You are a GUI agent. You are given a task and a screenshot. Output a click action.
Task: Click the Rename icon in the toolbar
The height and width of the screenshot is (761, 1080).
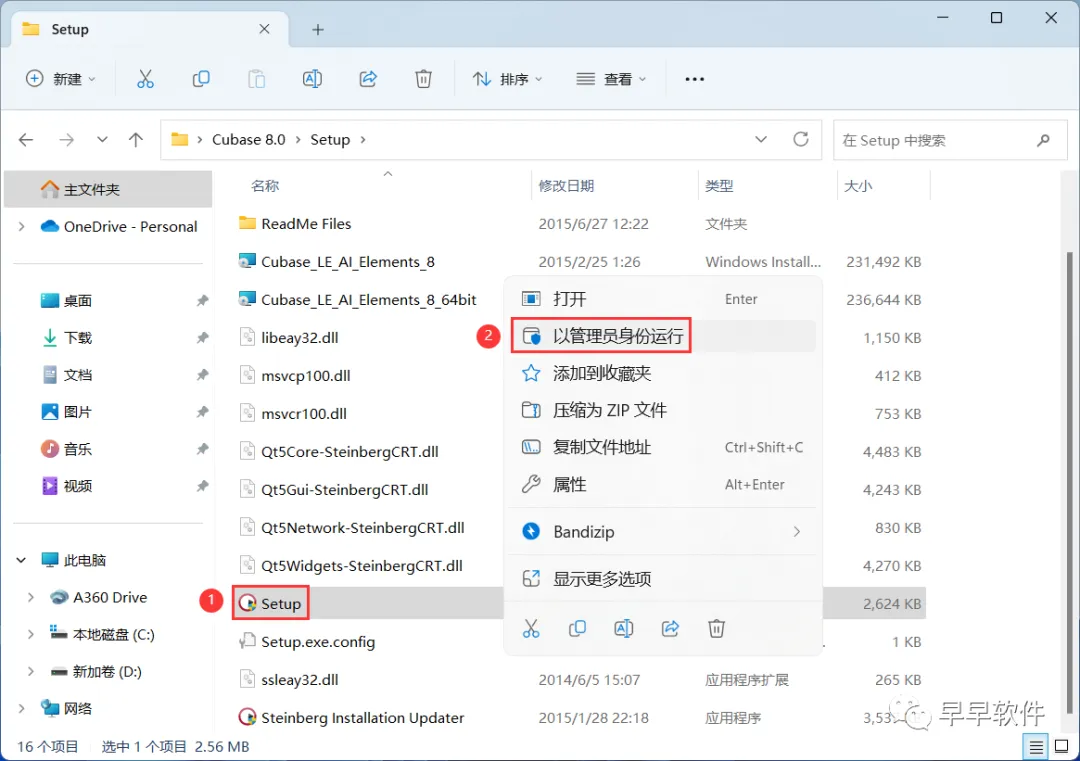[312, 79]
